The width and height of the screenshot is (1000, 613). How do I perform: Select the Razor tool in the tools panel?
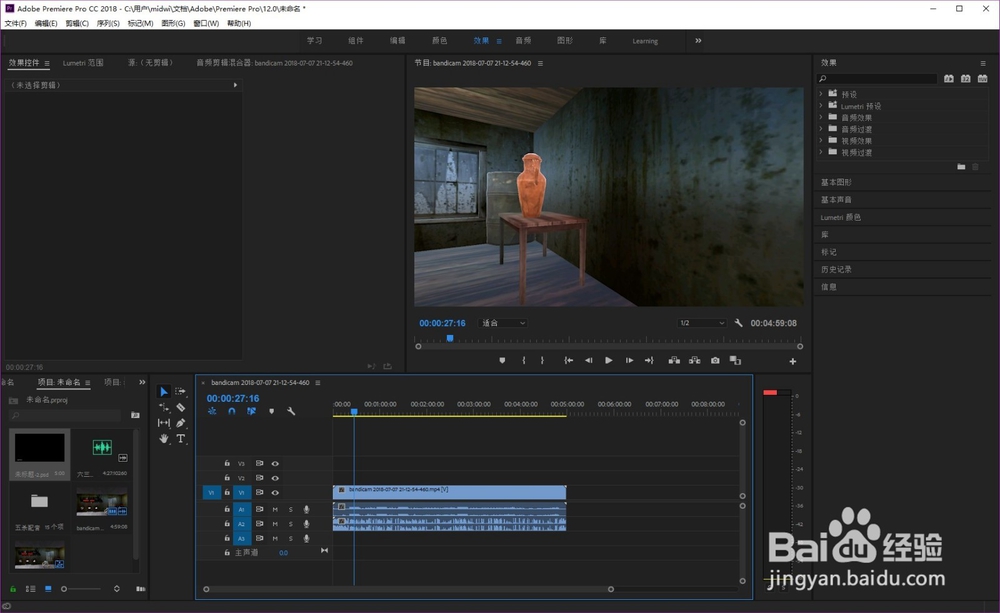(181, 408)
